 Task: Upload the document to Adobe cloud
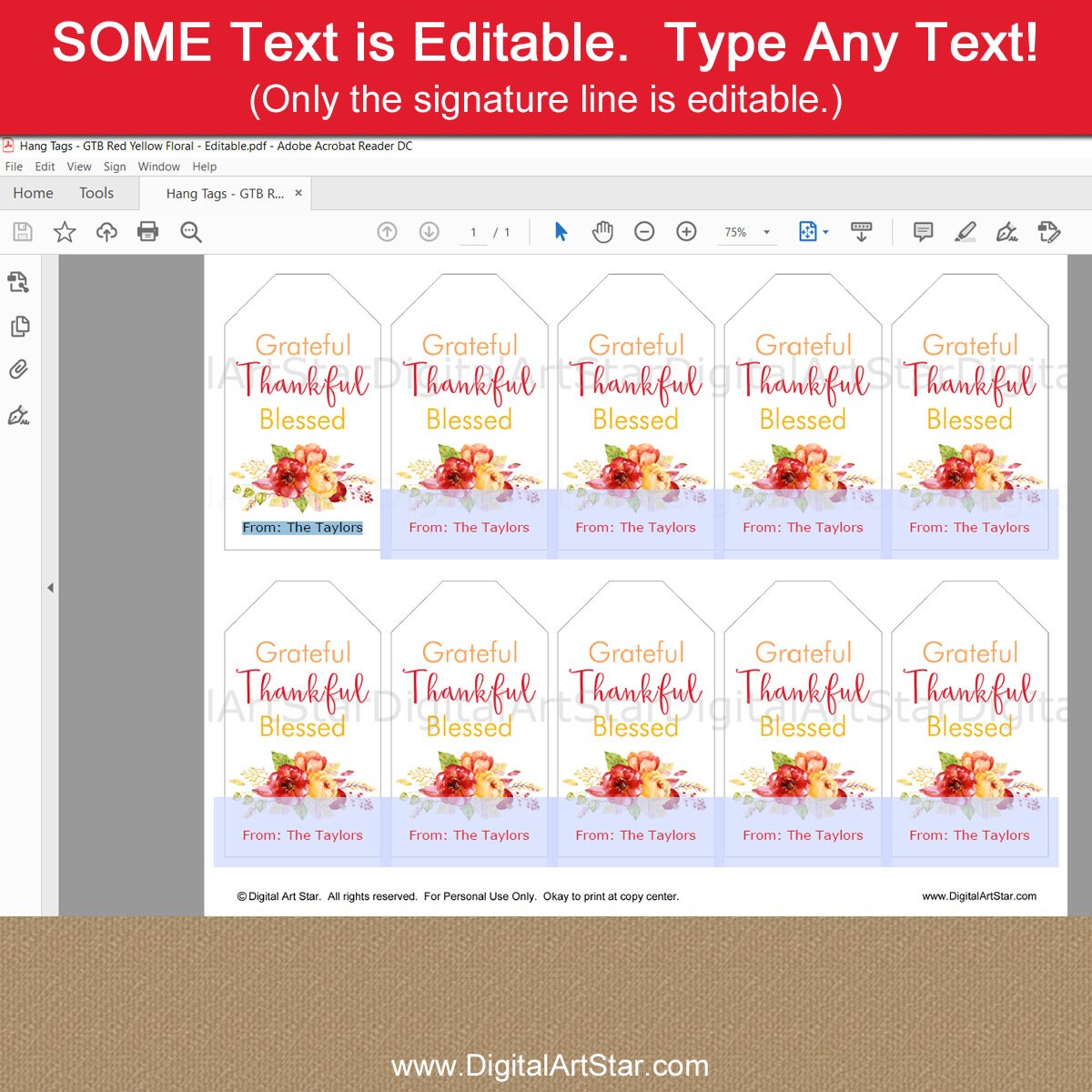[x=106, y=231]
